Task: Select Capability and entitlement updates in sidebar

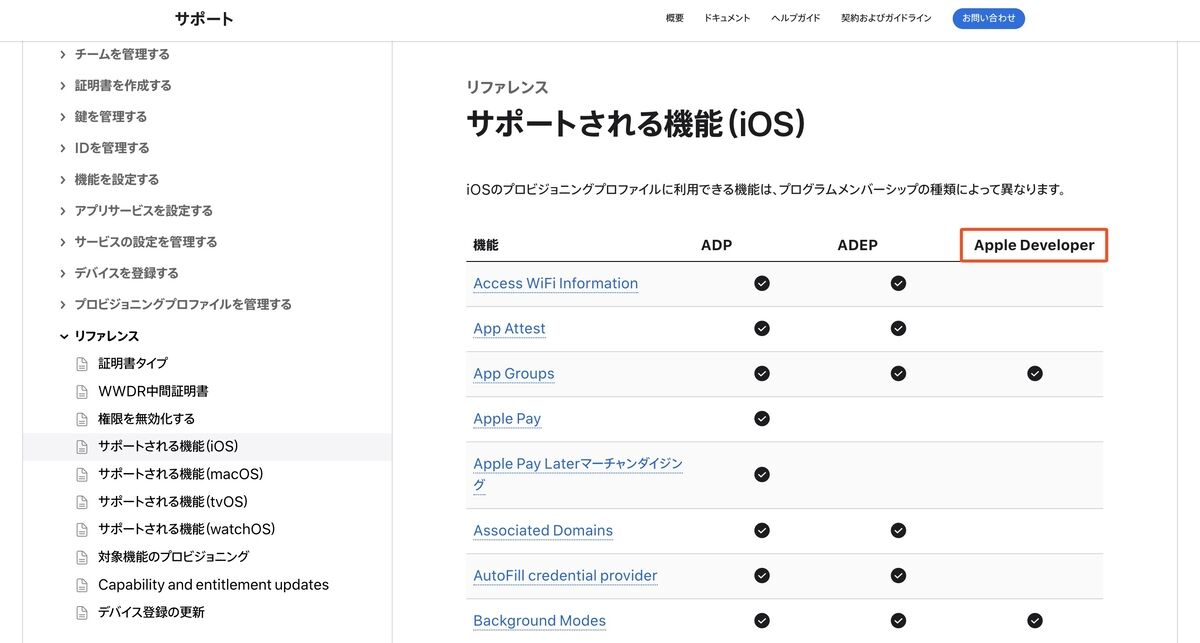Action: pyautogui.click(x=213, y=585)
